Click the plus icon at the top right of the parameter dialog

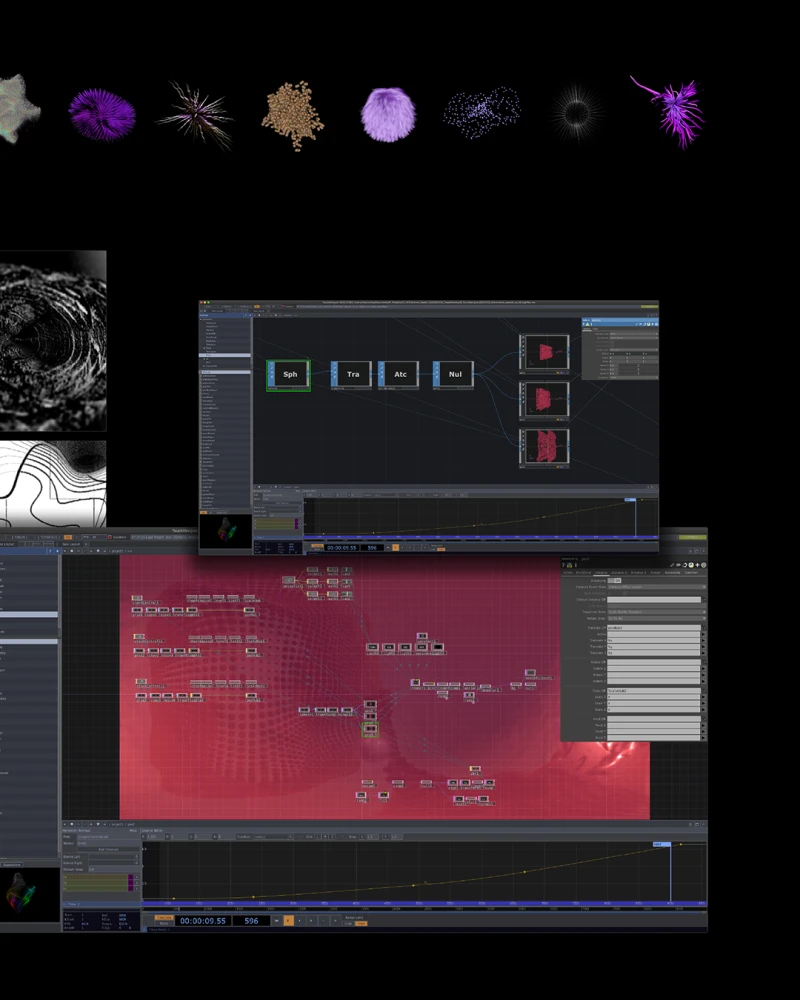[x=697, y=564]
